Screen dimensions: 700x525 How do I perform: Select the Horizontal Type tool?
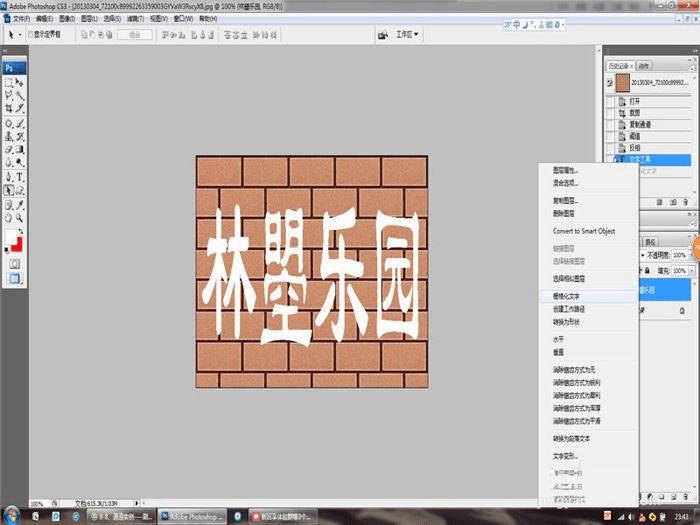[20, 177]
